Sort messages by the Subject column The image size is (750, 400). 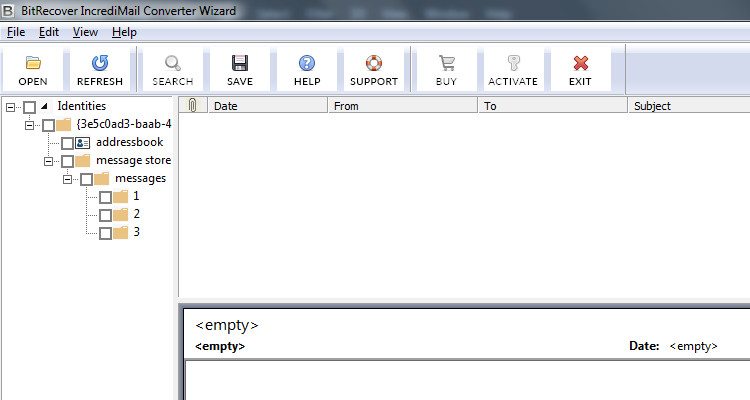coord(689,105)
